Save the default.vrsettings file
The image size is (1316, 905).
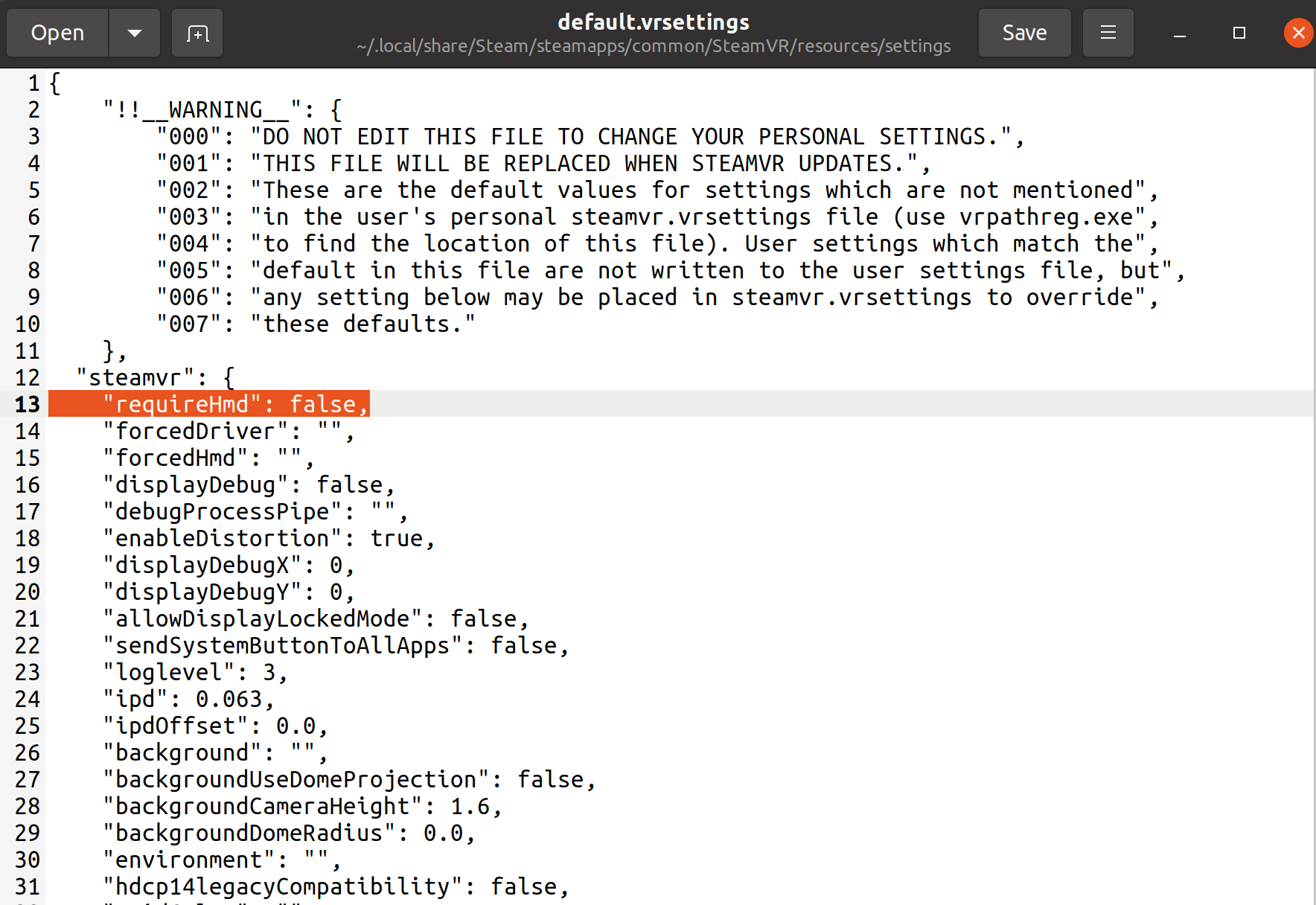click(1024, 33)
